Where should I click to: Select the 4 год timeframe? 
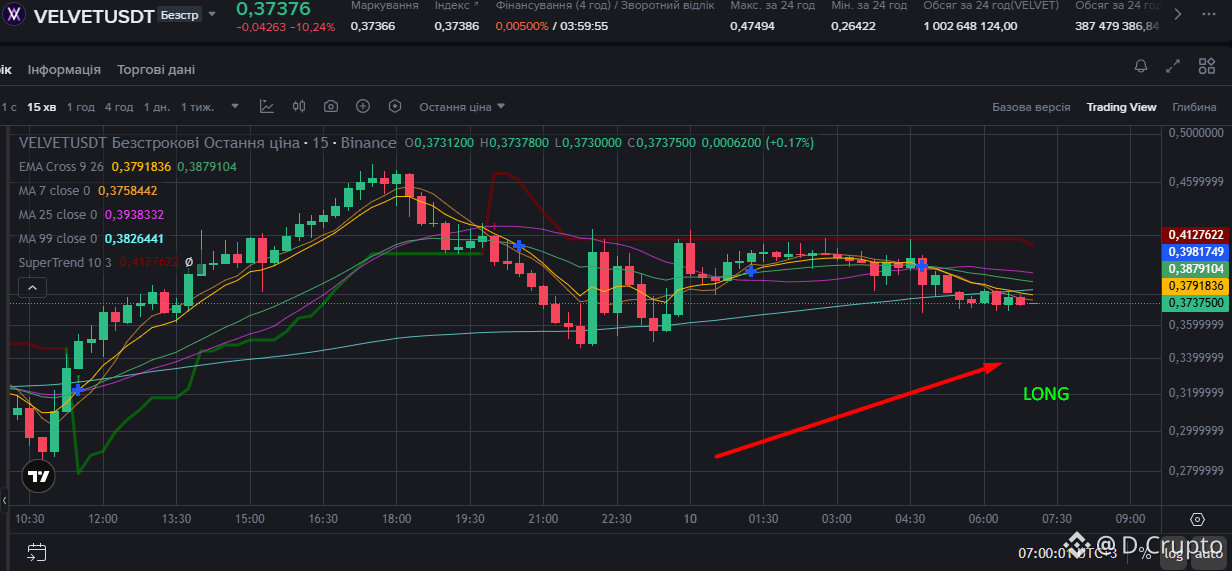(119, 107)
